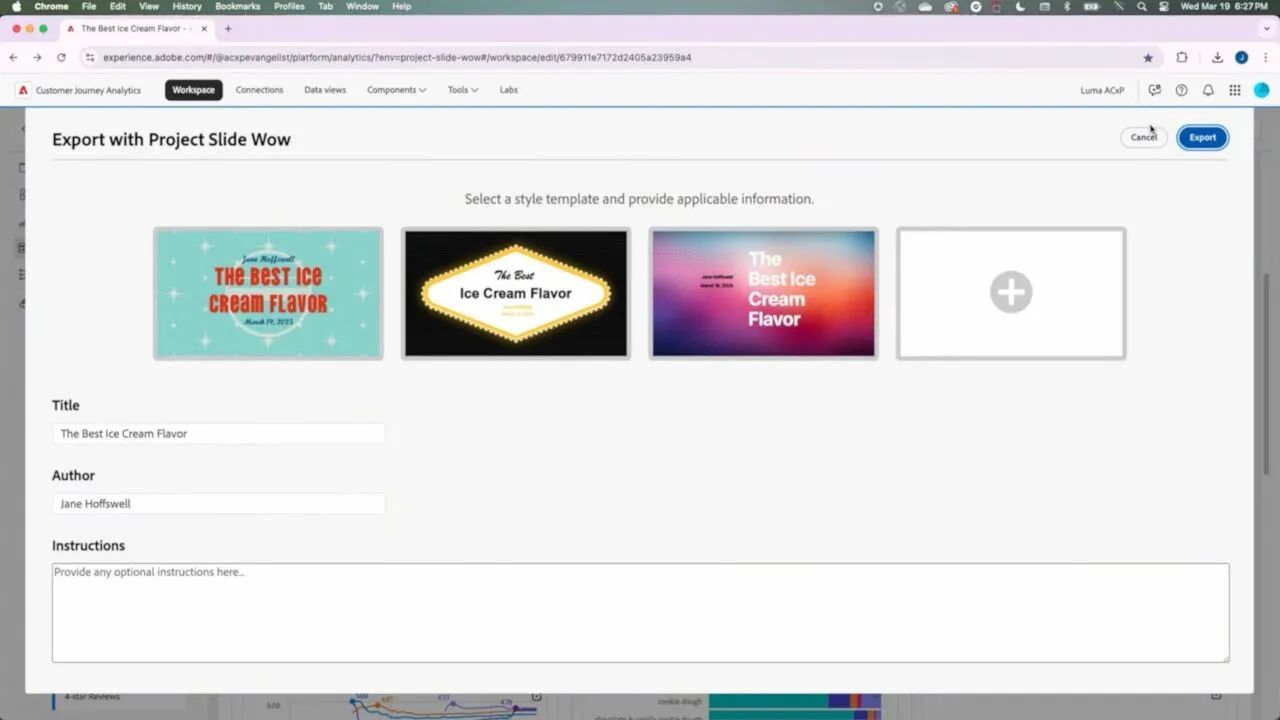Switch to the Connections tab
Image resolution: width=1280 pixels, height=720 pixels.
(259, 90)
